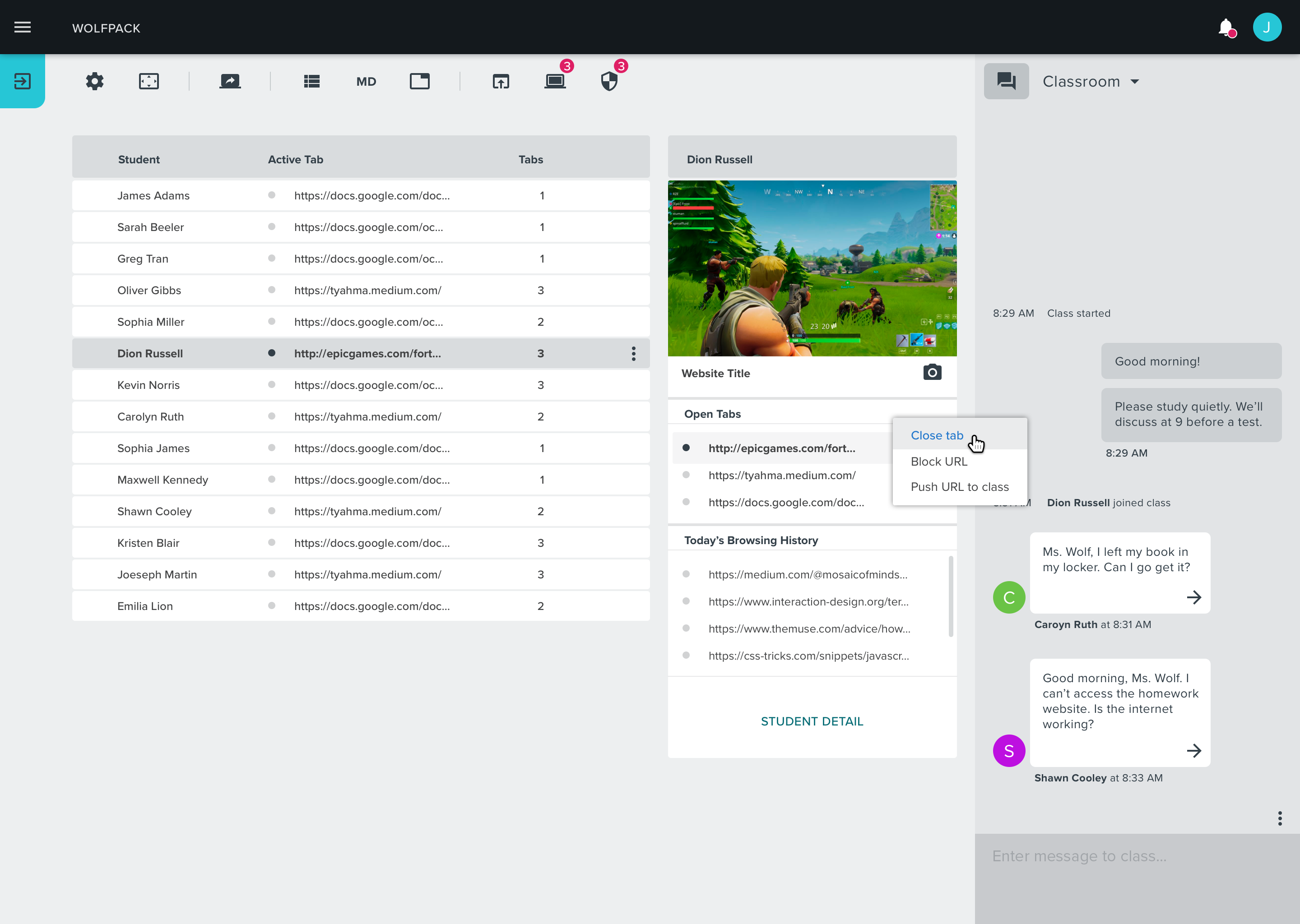
Task: Open the tab layout toolbar icon
Action: [419, 81]
